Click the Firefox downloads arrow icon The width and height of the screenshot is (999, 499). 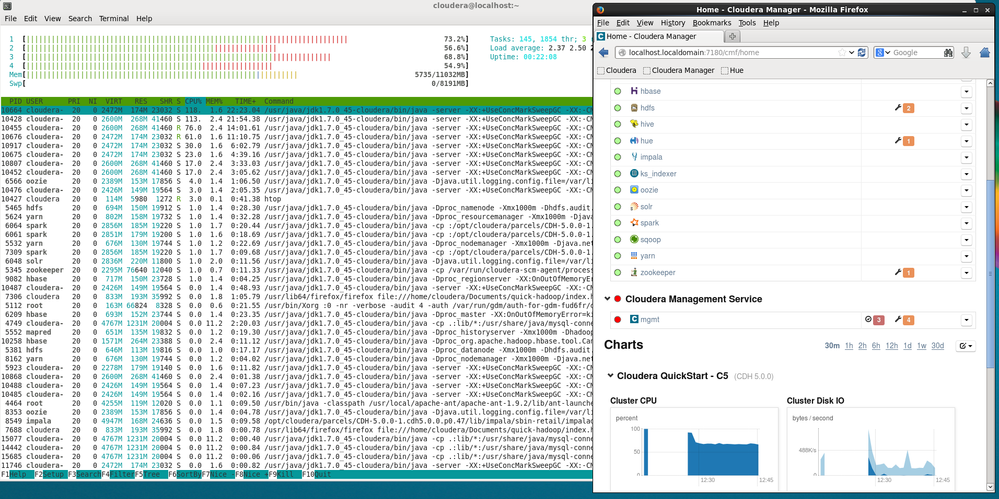point(966,52)
